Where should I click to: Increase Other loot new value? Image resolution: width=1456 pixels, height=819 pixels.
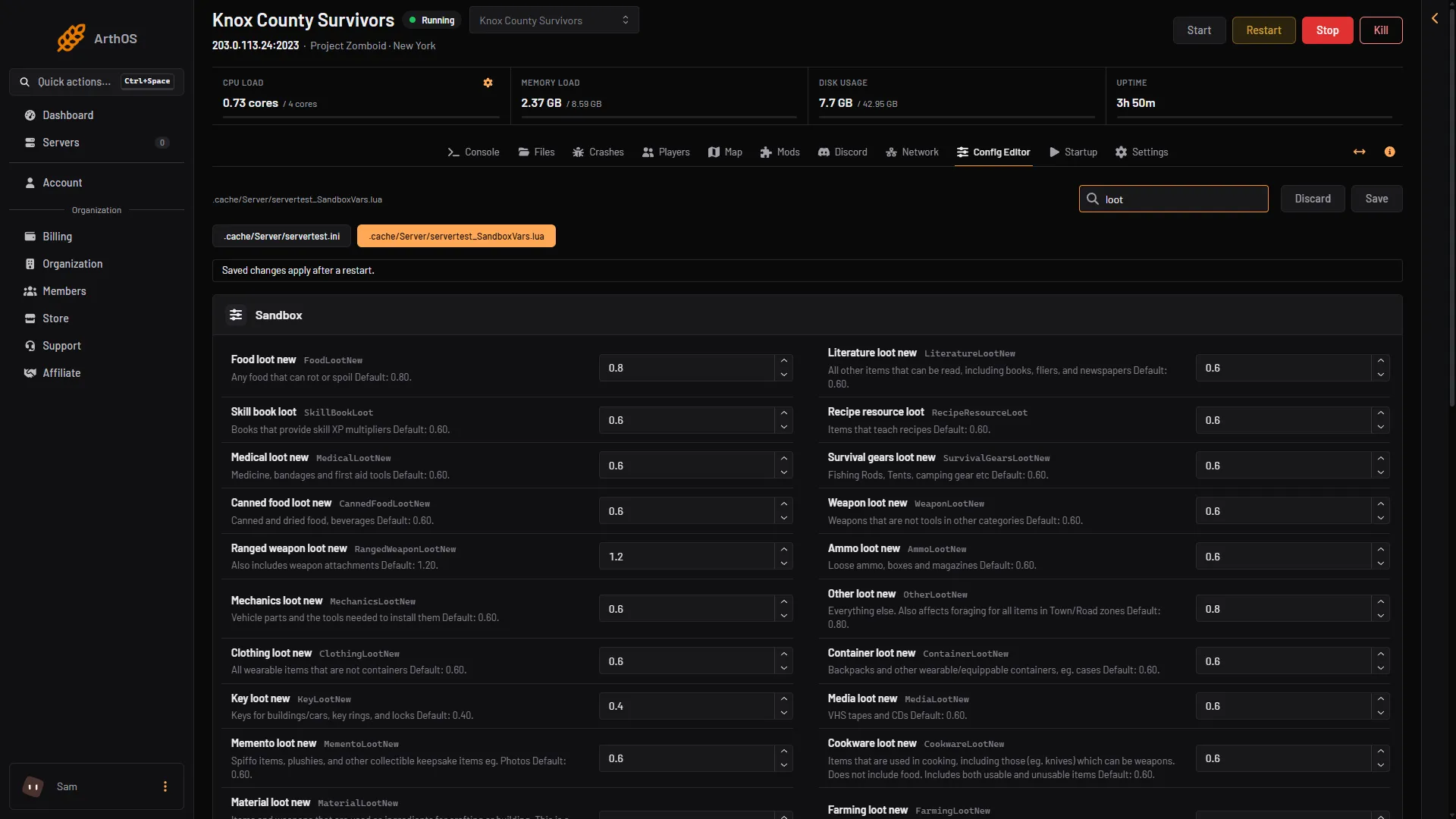click(1381, 602)
